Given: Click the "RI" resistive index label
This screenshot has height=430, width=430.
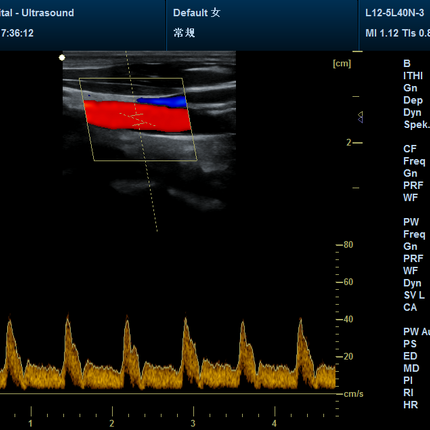Looking at the screenshot, I should coord(408,393).
